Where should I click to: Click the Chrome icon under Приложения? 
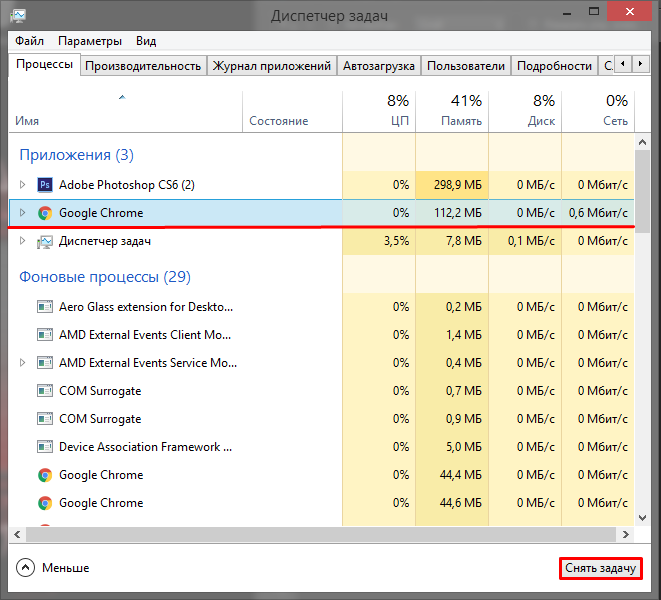pyautogui.click(x=44, y=213)
